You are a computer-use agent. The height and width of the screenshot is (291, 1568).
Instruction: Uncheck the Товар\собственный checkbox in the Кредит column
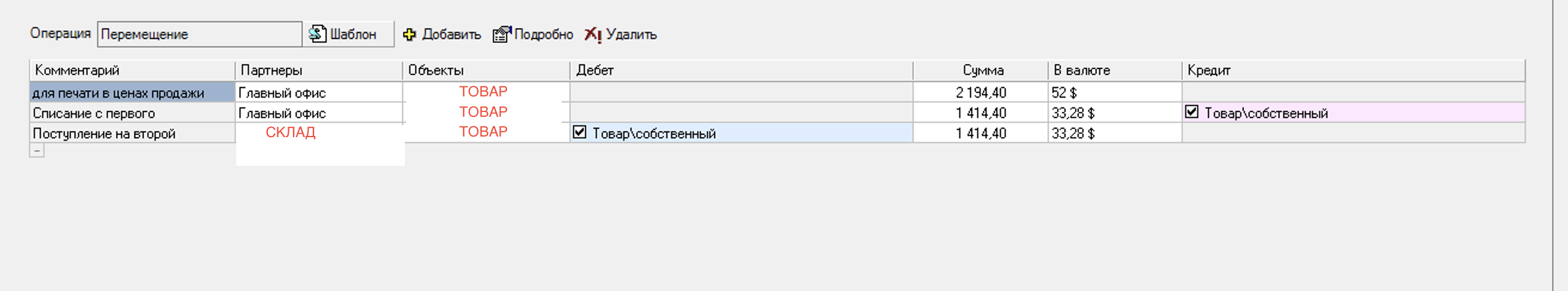(1191, 112)
